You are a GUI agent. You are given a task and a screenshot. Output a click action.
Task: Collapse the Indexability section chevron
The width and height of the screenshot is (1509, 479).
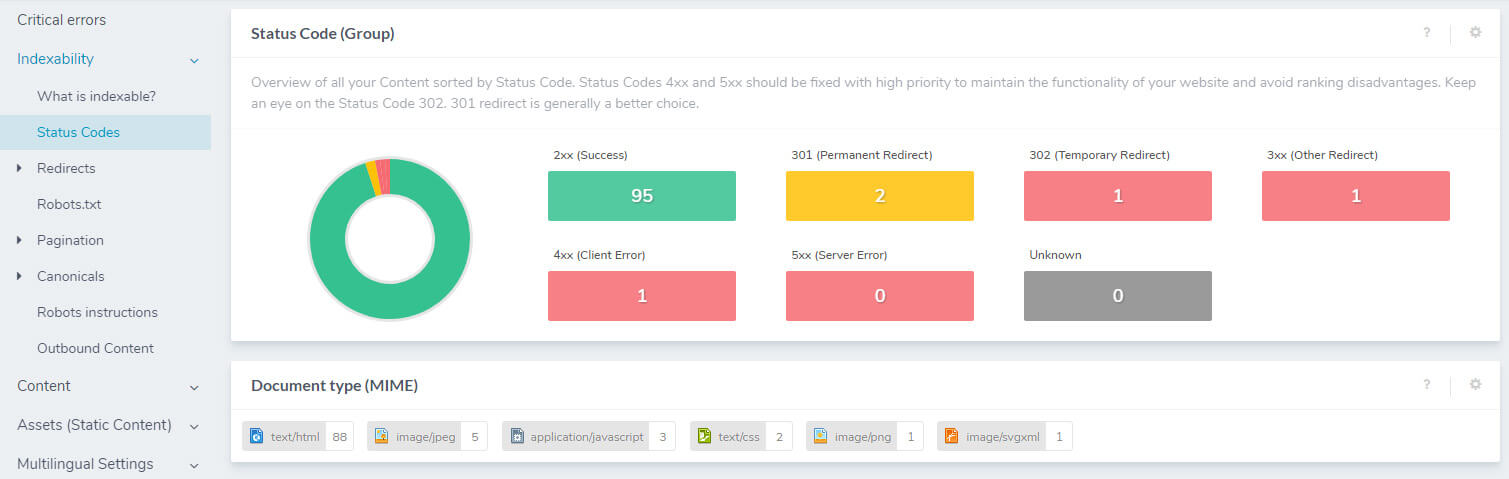(x=194, y=60)
